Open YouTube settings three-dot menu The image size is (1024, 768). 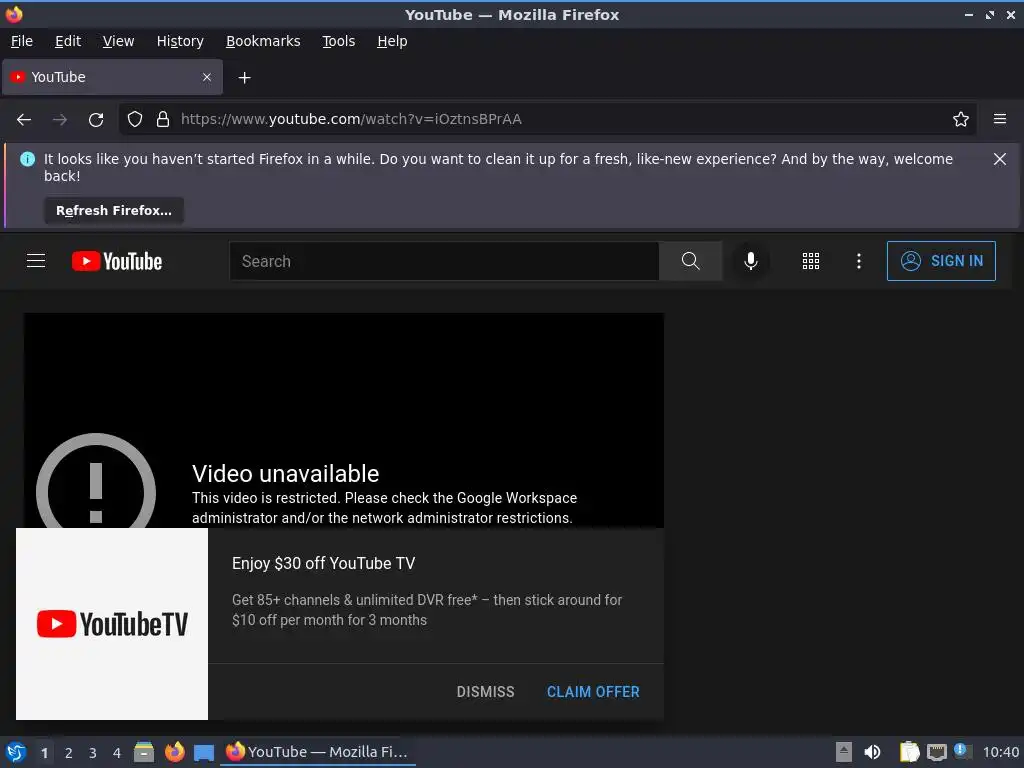[x=859, y=261]
